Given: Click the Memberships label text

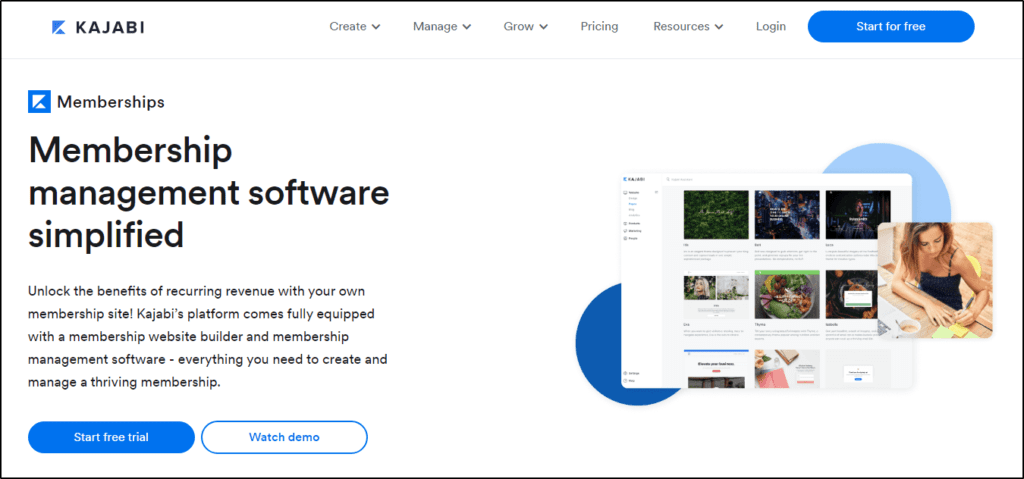Looking at the screenshot, I should [x=110, y=102].
